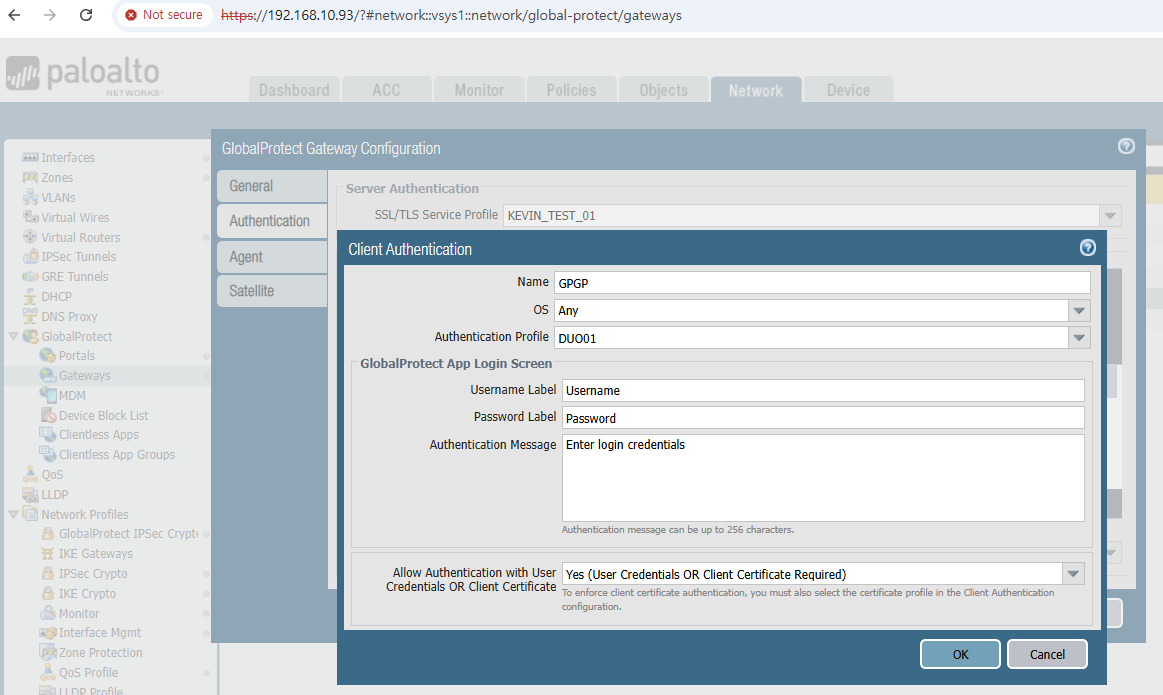Collapse the GlobalProtect tree node

(x=13, y=336)
